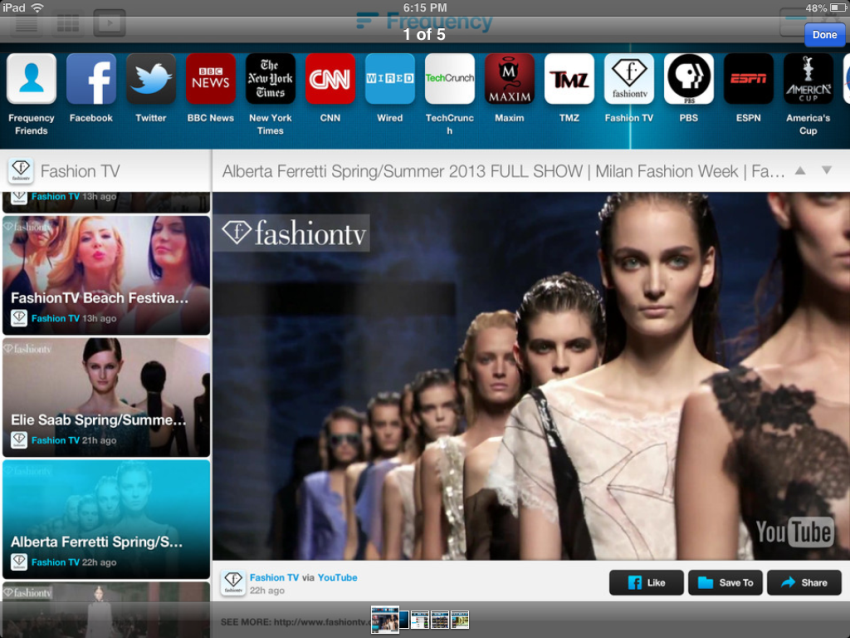Tap the Done button

click(824, 35)
